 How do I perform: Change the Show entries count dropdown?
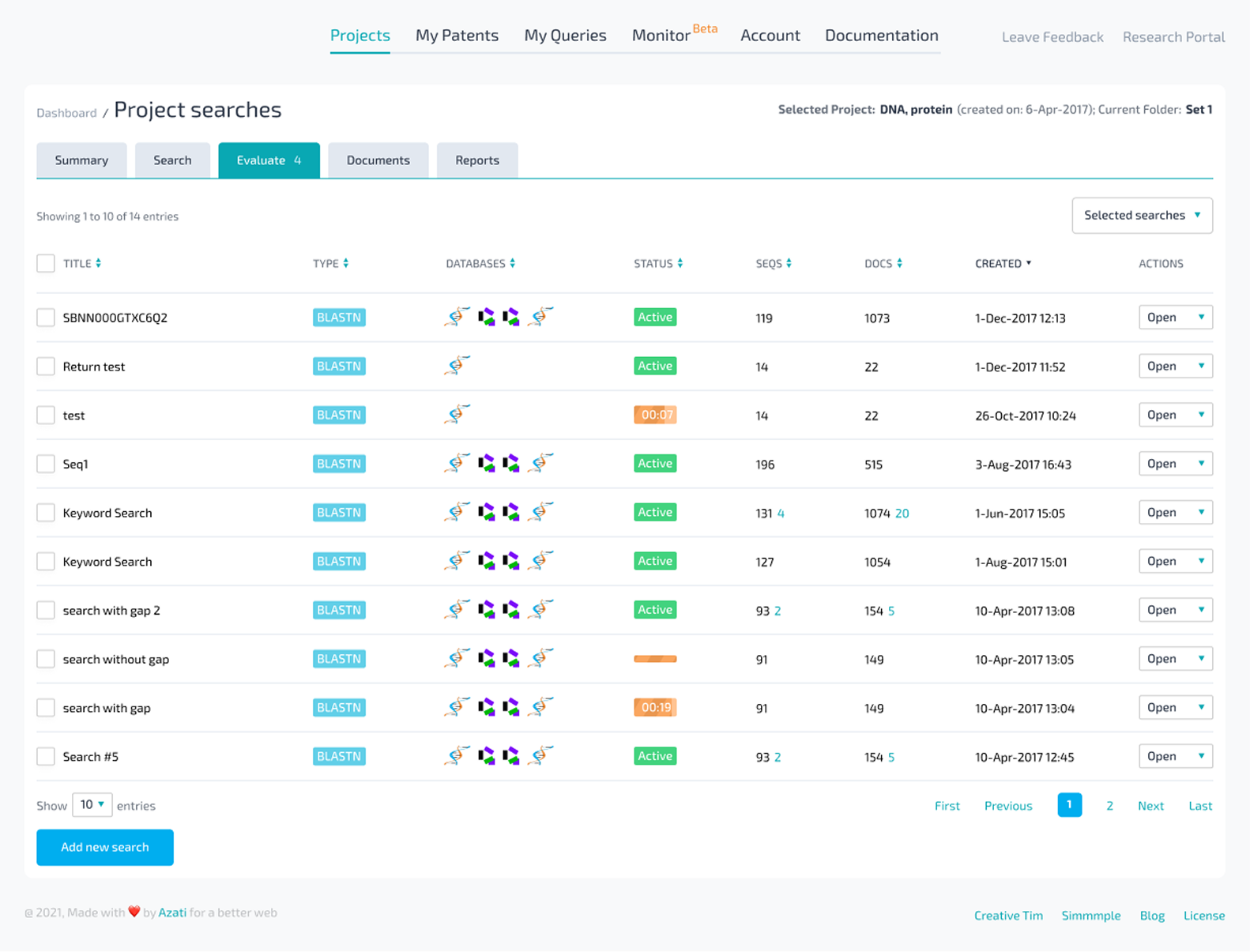tap(92, 805)
